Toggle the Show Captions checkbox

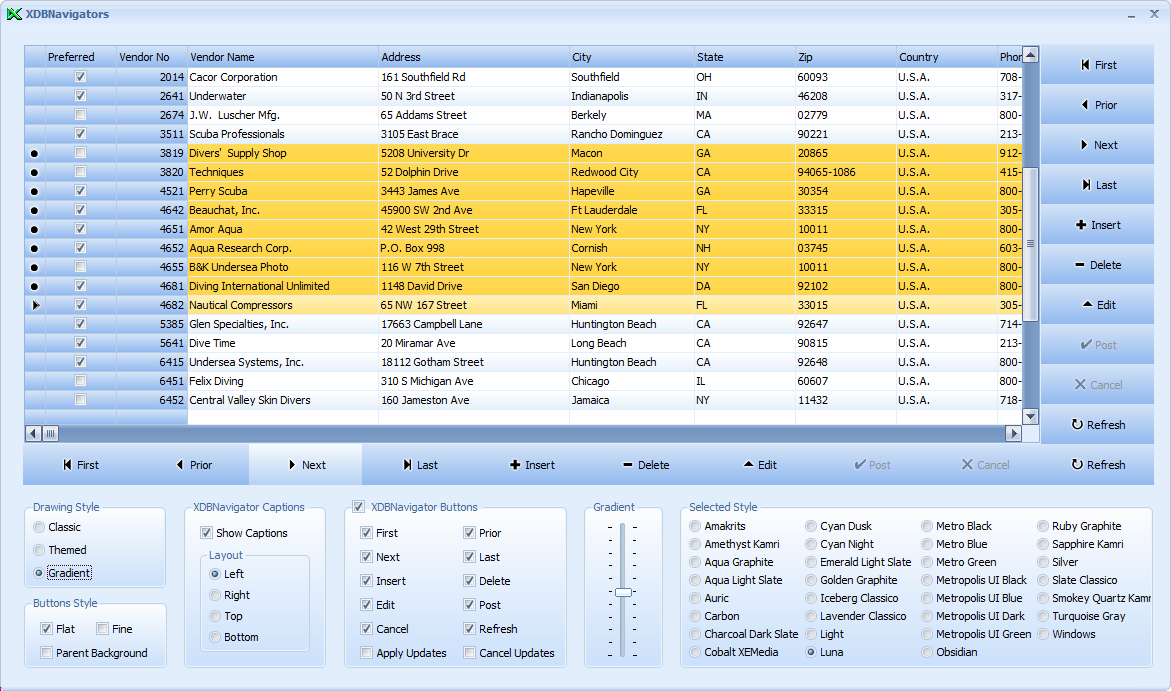pos(207,533)
